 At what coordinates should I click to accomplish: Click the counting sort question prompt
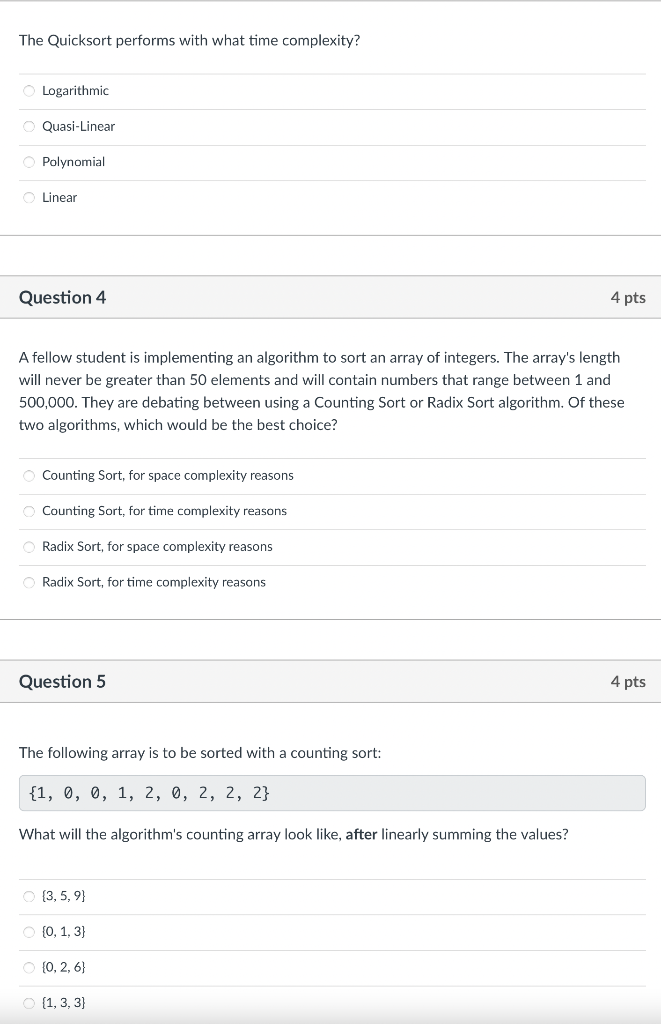pyautogui.click(x=200, y=753)
